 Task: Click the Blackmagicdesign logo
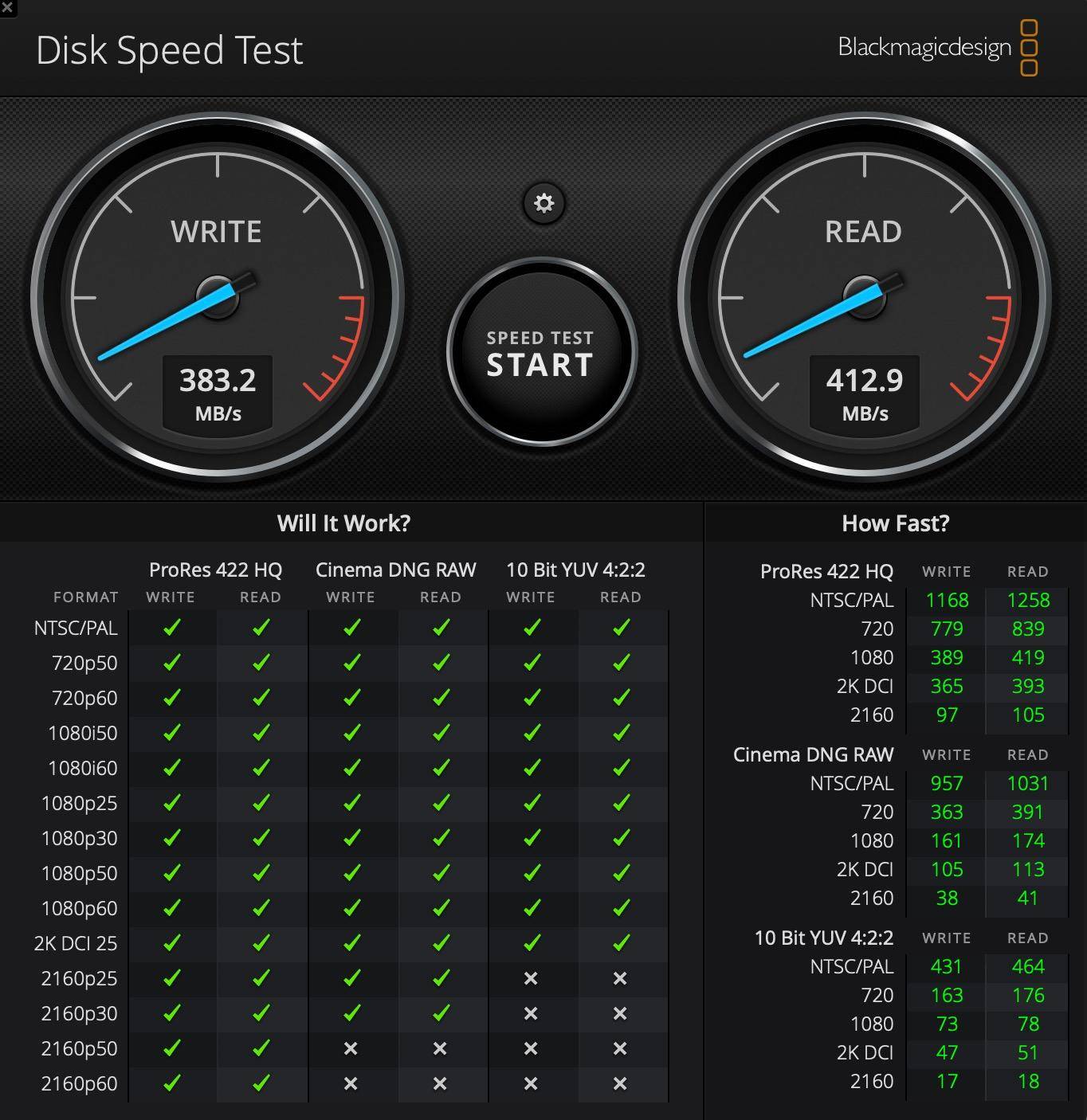point(937,48)
